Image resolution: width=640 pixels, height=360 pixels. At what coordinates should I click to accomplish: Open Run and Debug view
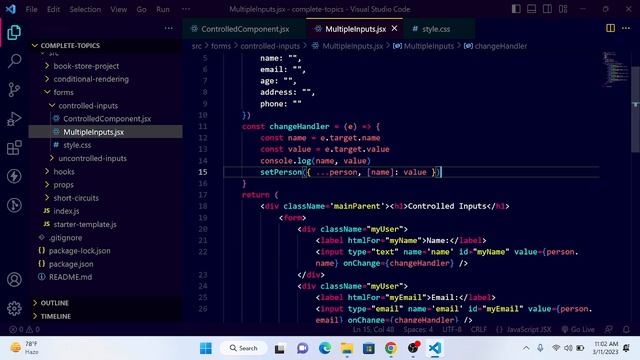(14, 119)
